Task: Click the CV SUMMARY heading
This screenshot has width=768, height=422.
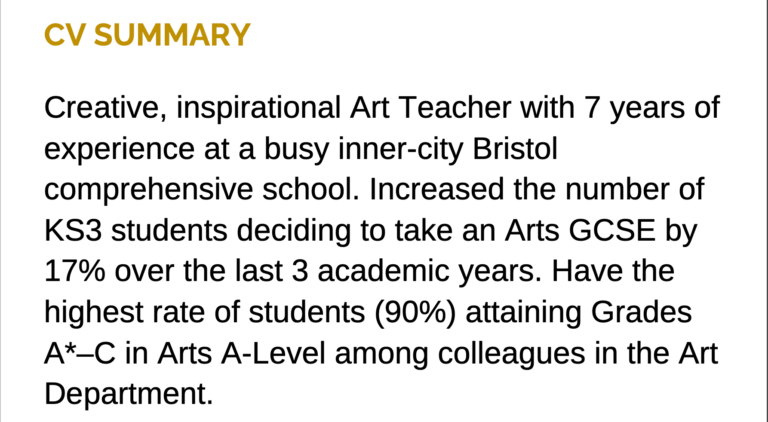Action: point(147,35)
